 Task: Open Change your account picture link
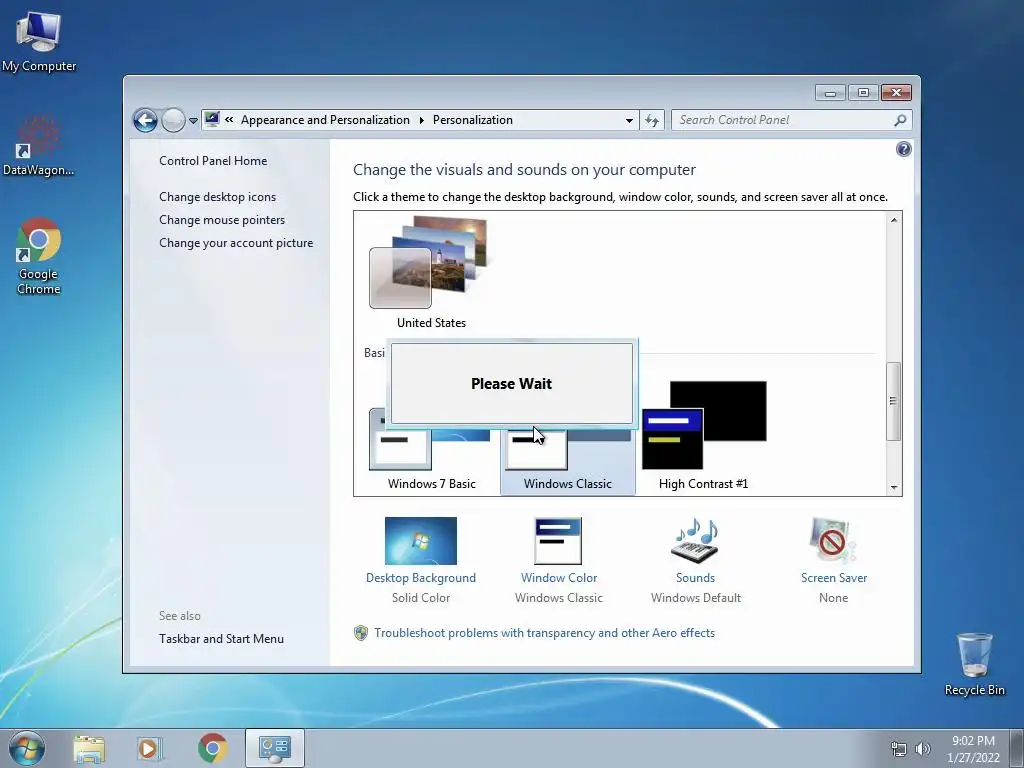pos(236,243)
